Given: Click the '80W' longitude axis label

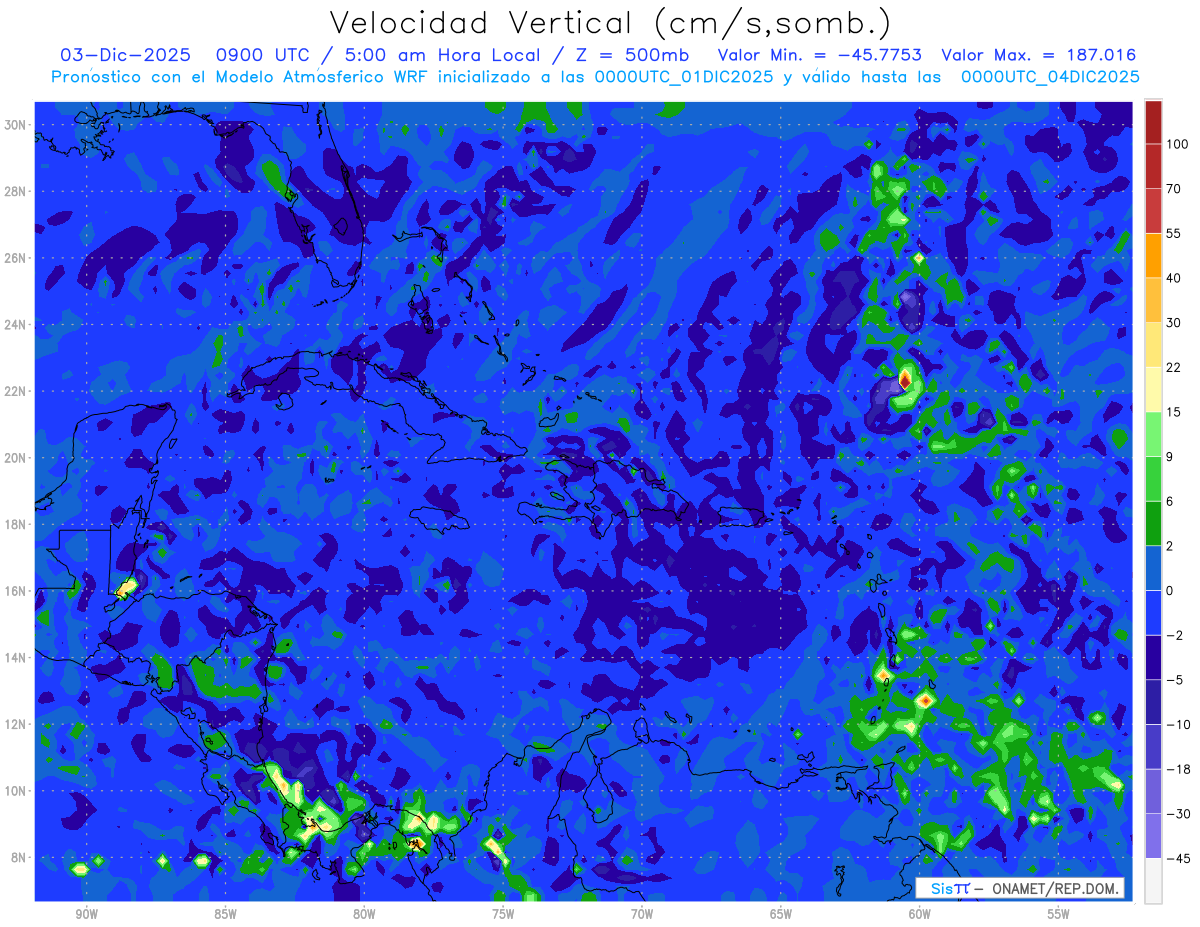Looking at the screenshot, I should [364, 914].
